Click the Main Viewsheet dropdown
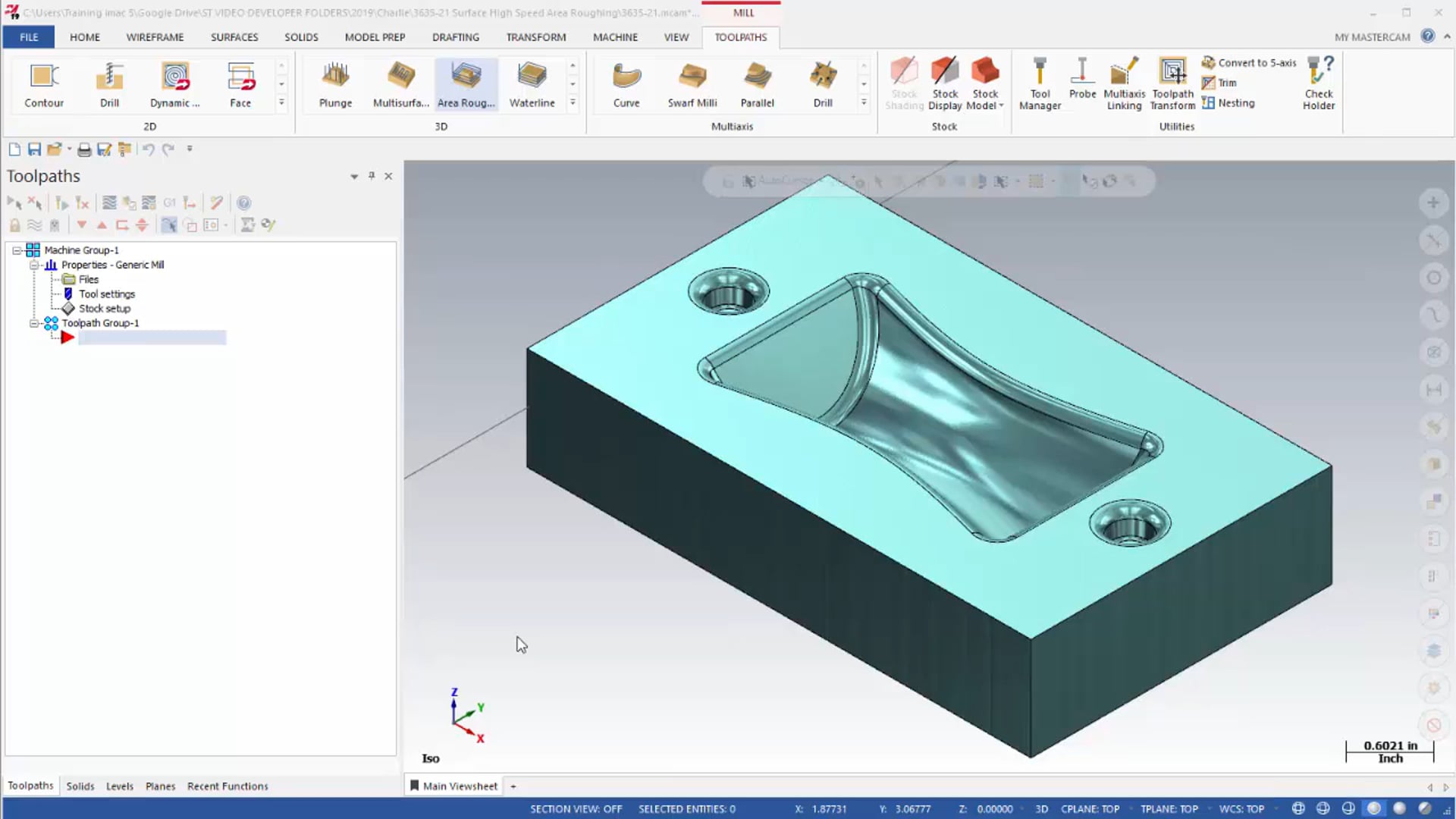The height and width of the screenshot is (819, 1456). (514, 786)
